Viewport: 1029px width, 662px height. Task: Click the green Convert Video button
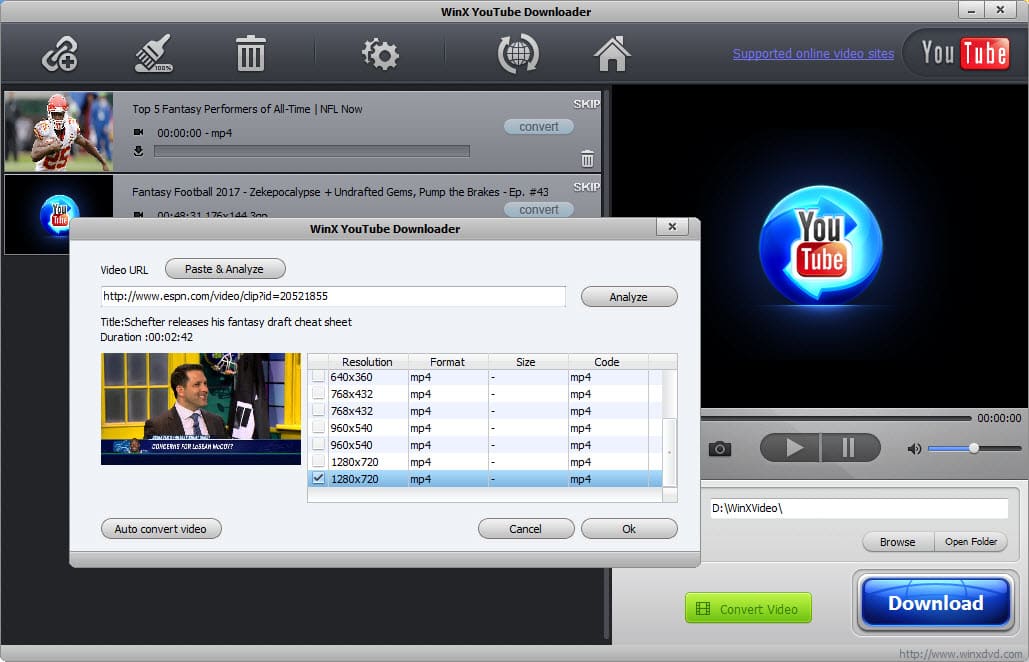(x=748, y=608)
